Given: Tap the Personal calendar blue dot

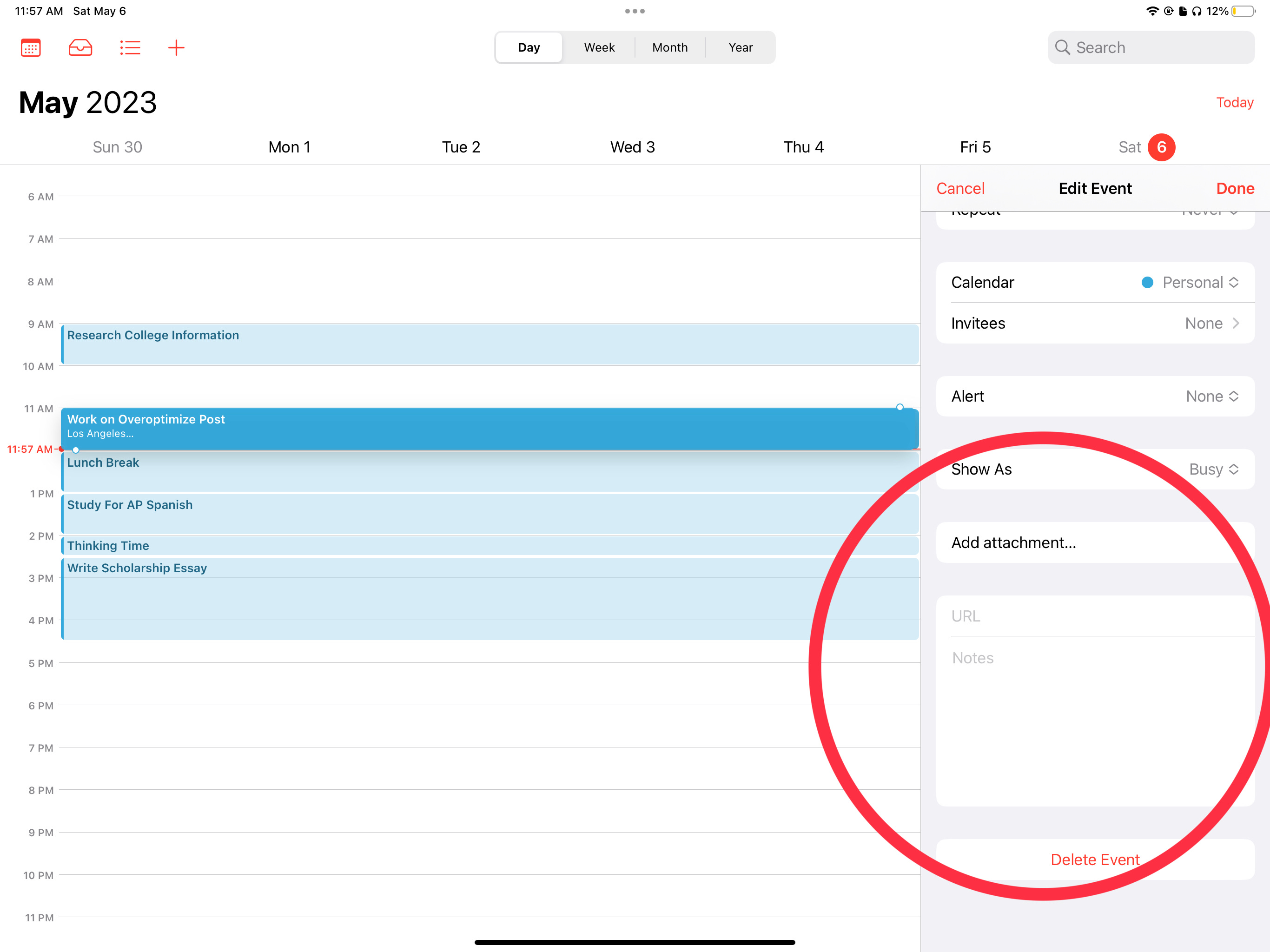Looking at the screenshot, I should point(1147,283).
